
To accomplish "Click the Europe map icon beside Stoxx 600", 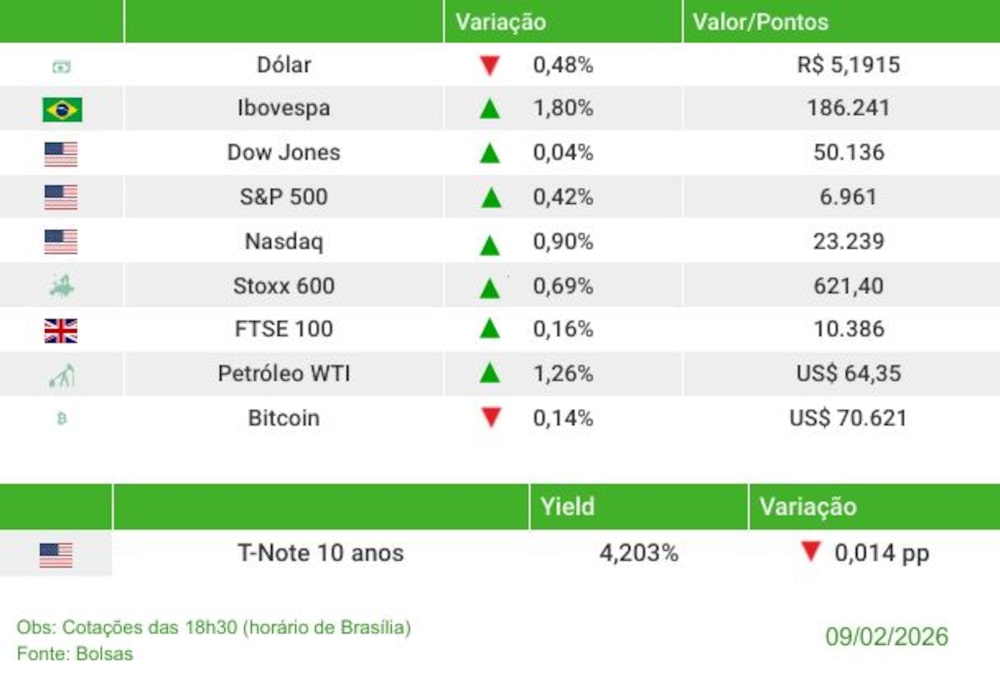I will (61, 287).
